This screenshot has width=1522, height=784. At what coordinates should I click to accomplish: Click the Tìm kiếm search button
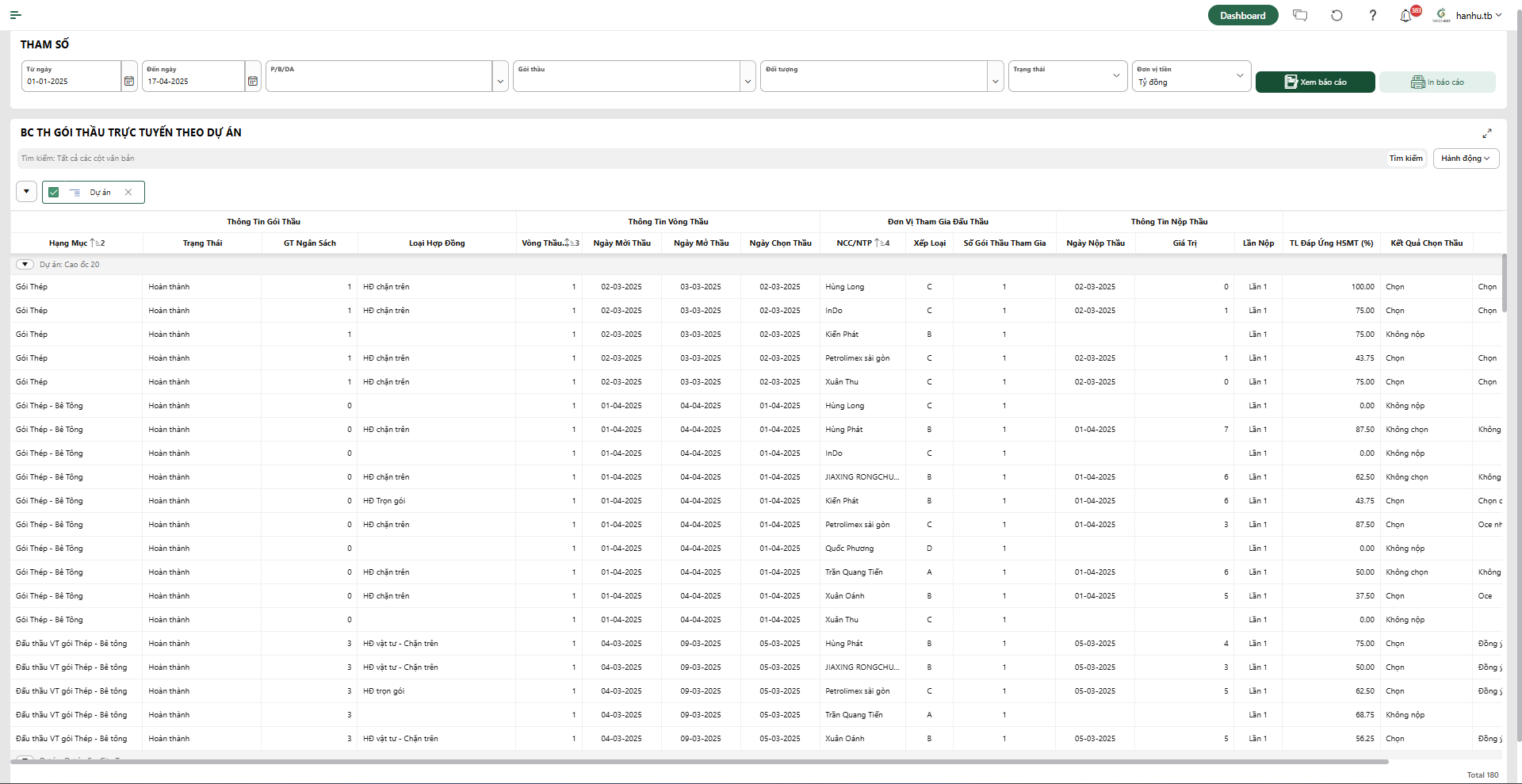[1405, 159]
